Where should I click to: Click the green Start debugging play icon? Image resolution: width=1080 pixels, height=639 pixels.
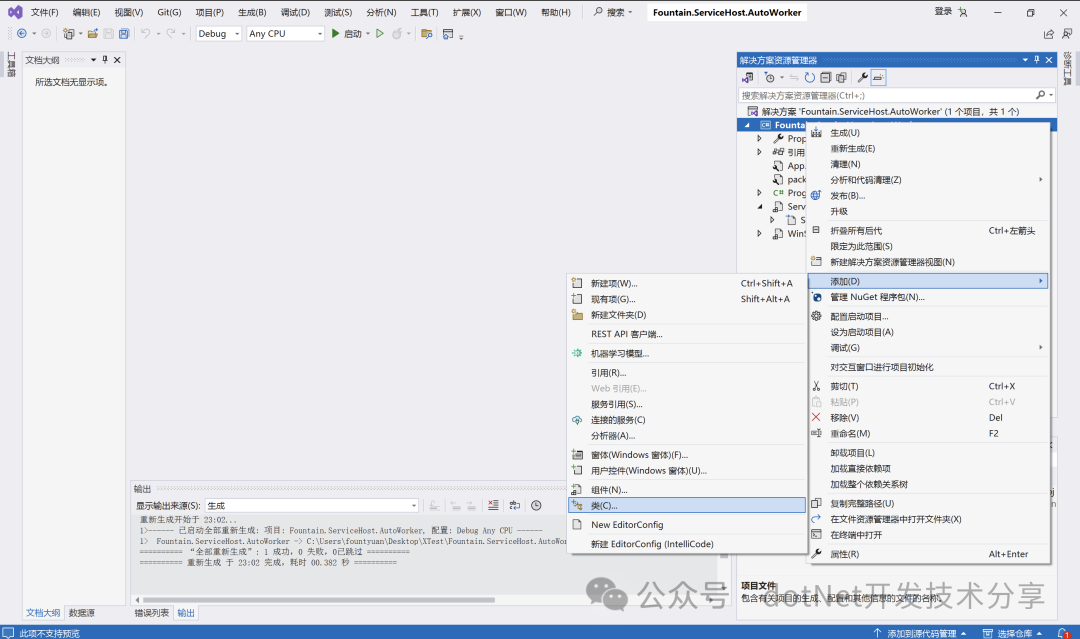pos(336,34)
